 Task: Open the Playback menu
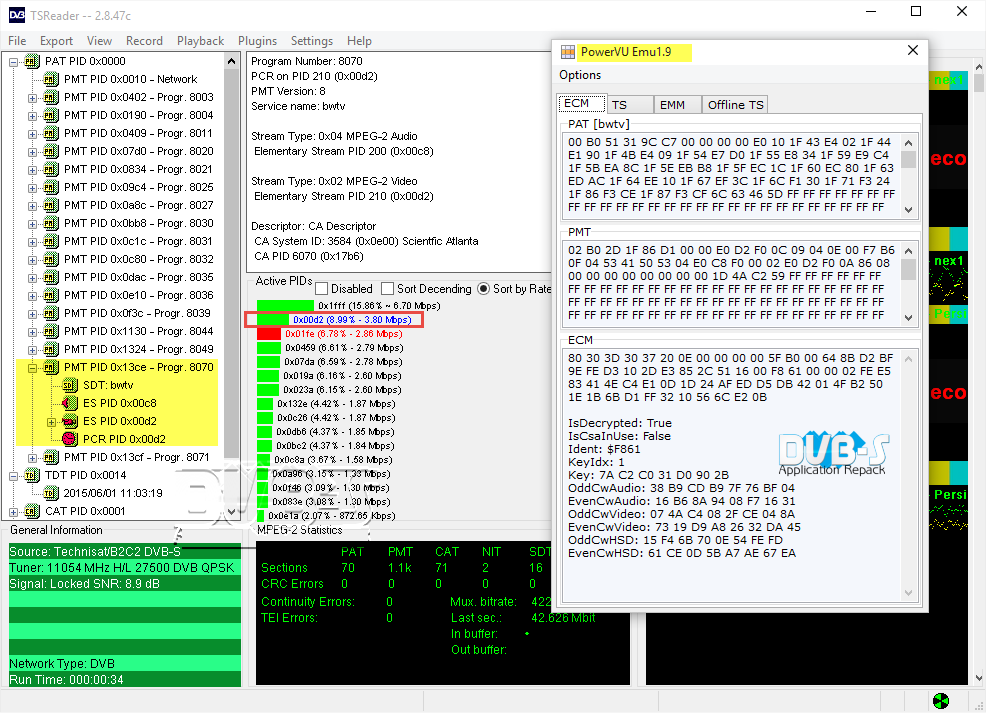[x=201, y=41]
